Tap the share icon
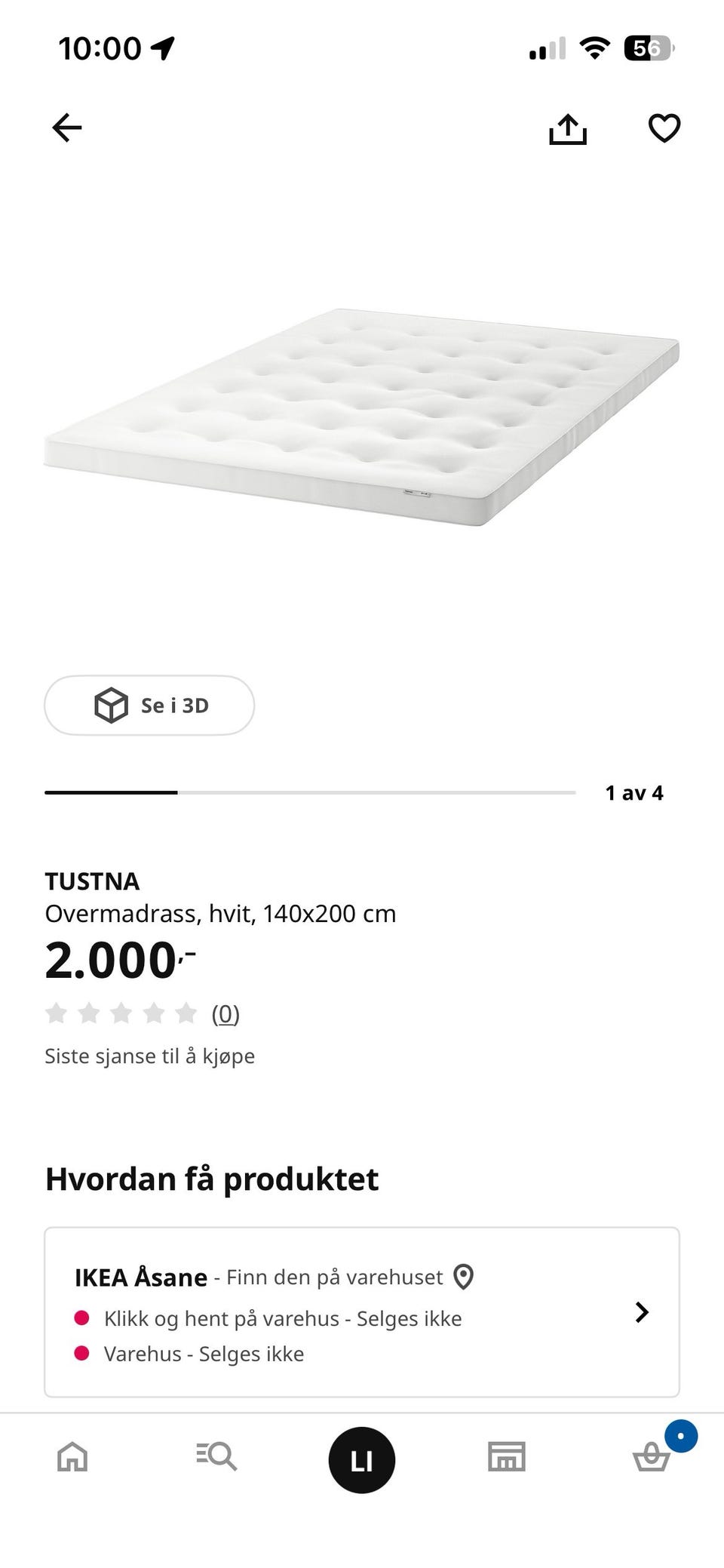Viewport: 724px width, 1568px height. [x=567, y=128]
